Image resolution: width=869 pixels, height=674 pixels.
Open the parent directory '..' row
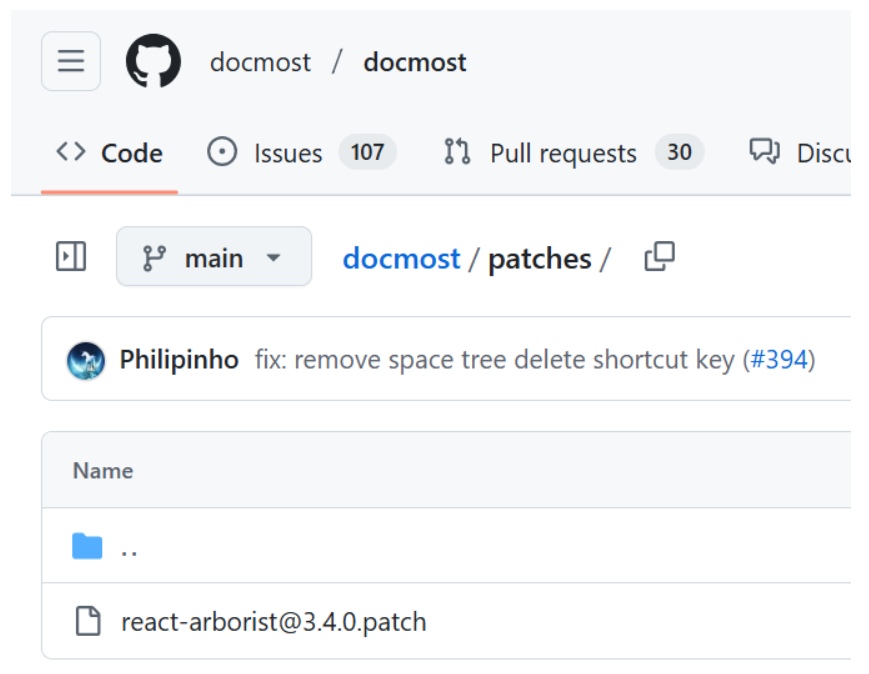coord(446,546)
